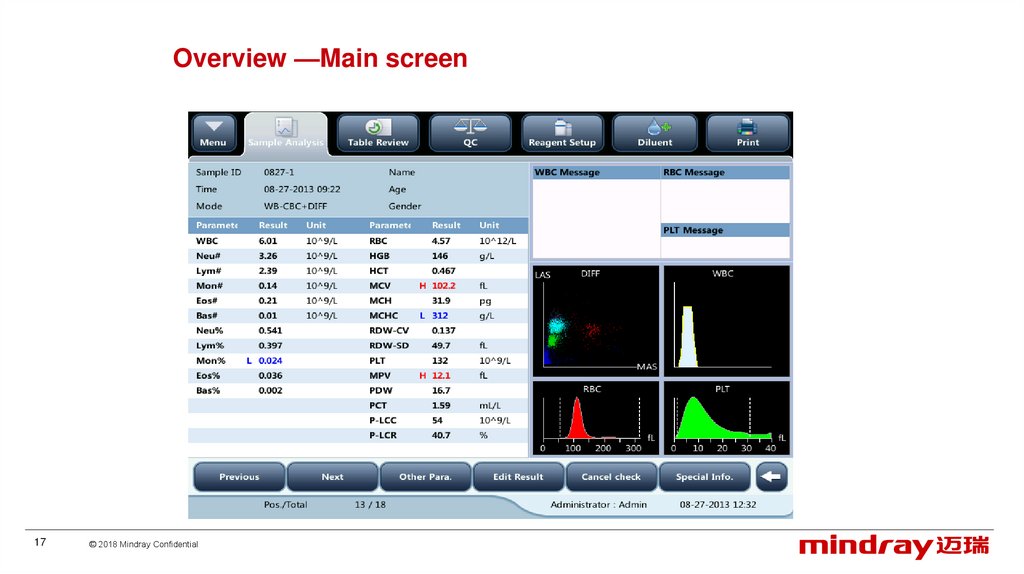Select the Eos# result 0.21
The image size is (1024, 574).
pyautogui.click(x=268, y=301)
